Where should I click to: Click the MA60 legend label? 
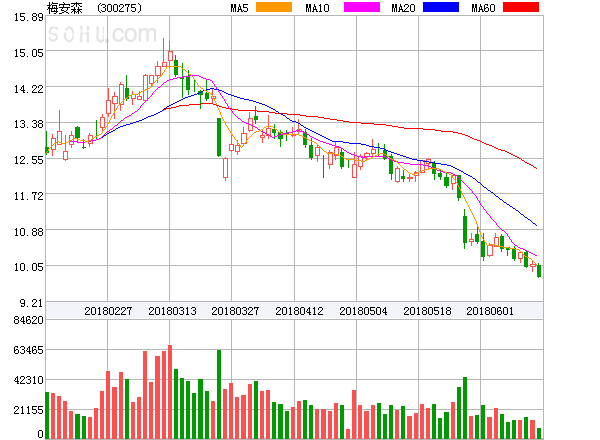(483, 8)
